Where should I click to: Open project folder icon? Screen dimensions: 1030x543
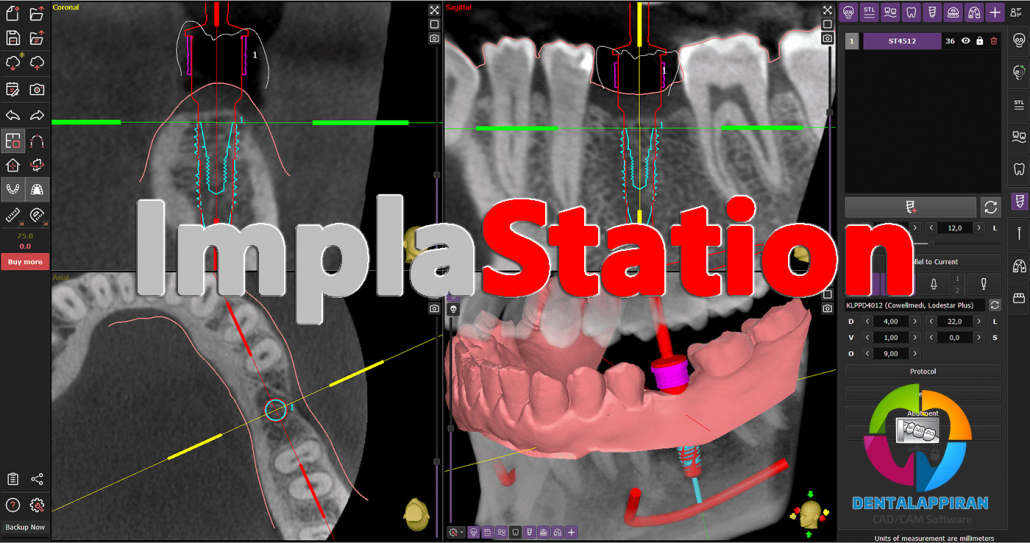pyautogui.click(x=37, y=12)
